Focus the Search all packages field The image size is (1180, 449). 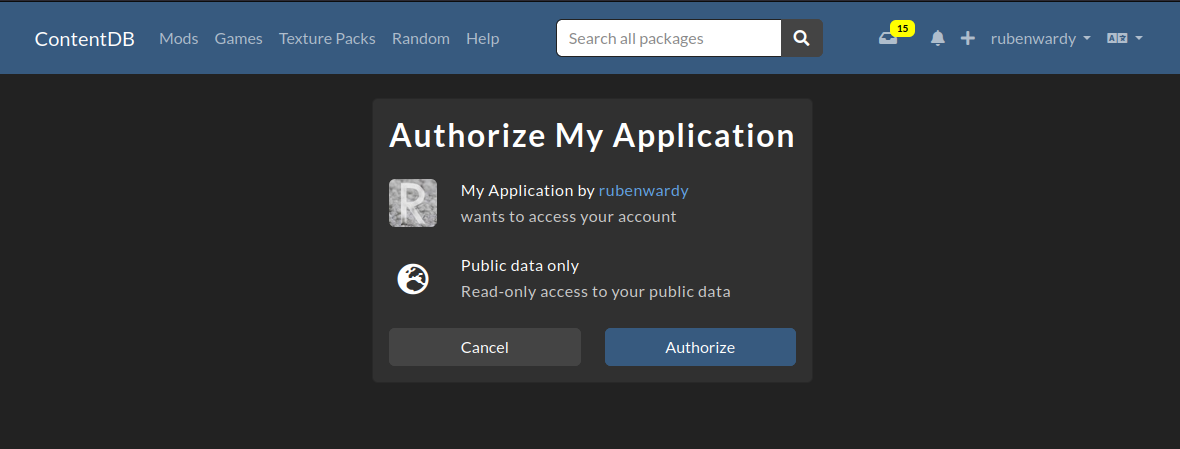pyautogui.click(x=669, y=38)
